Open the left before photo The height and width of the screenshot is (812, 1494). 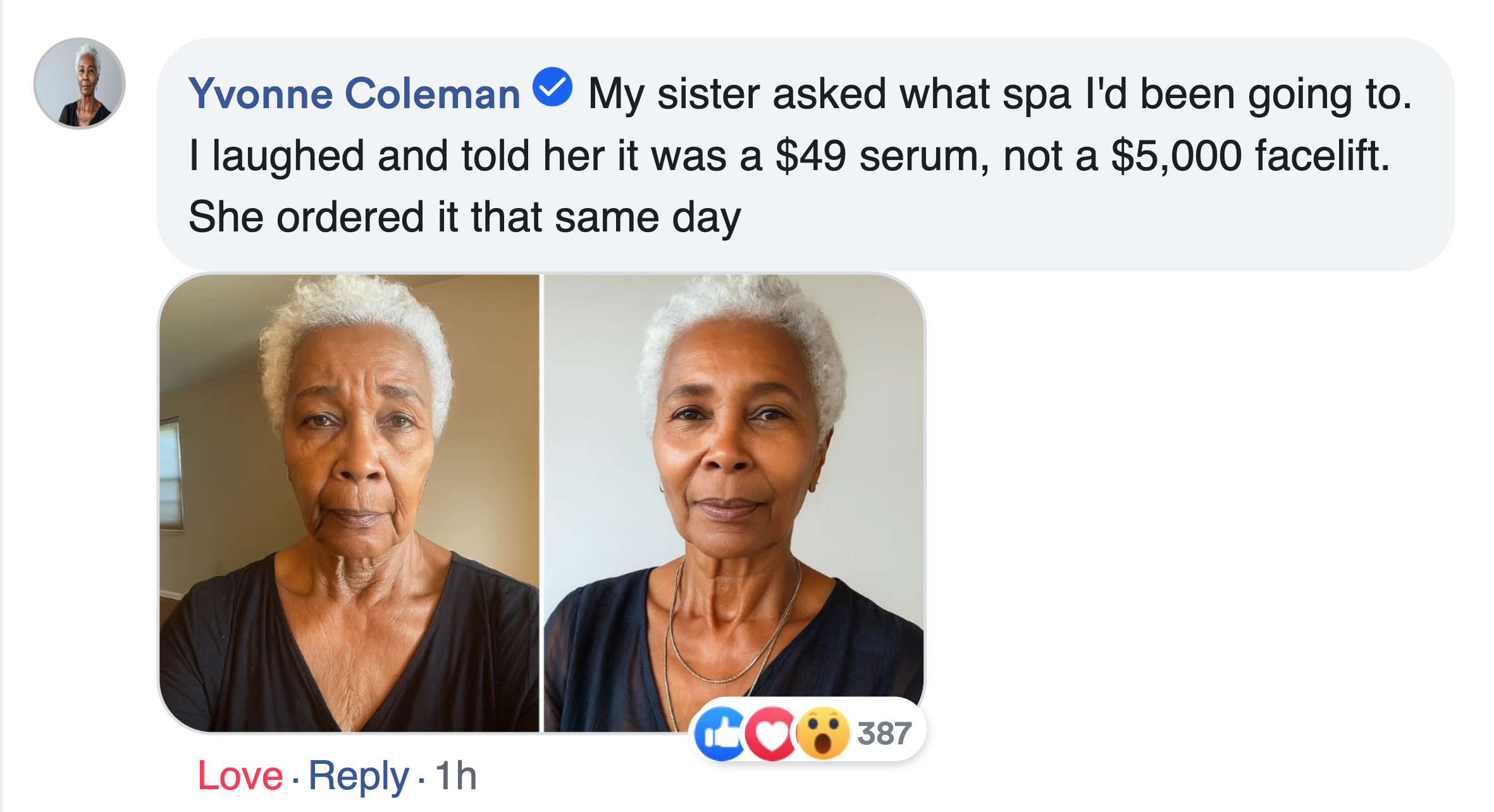[349, 503]
